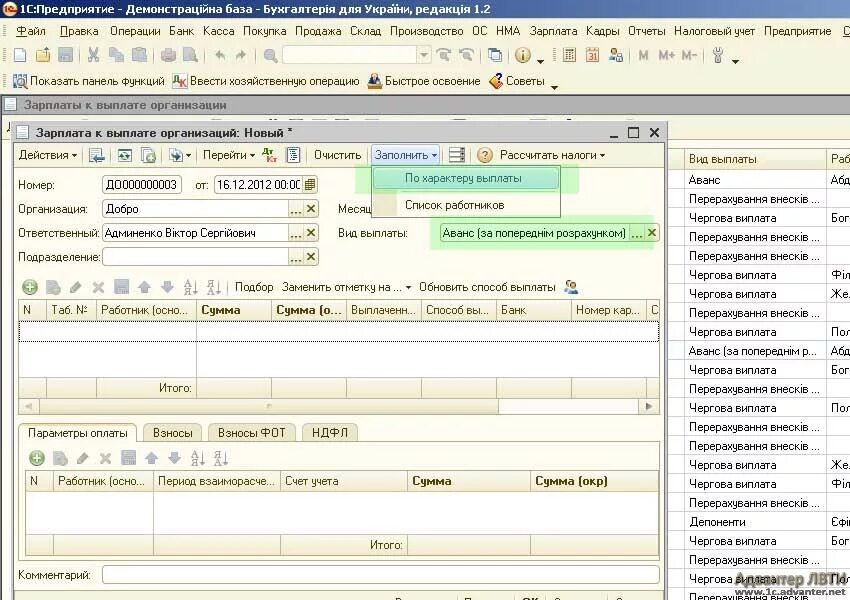Click the Счет учета column header in lower table

pos(343,481)
